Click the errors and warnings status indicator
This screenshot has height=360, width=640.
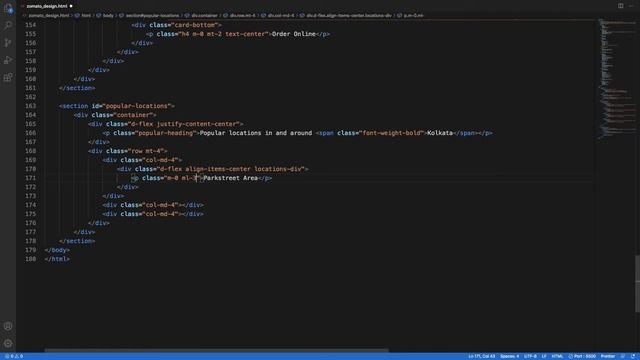(14, 356)
